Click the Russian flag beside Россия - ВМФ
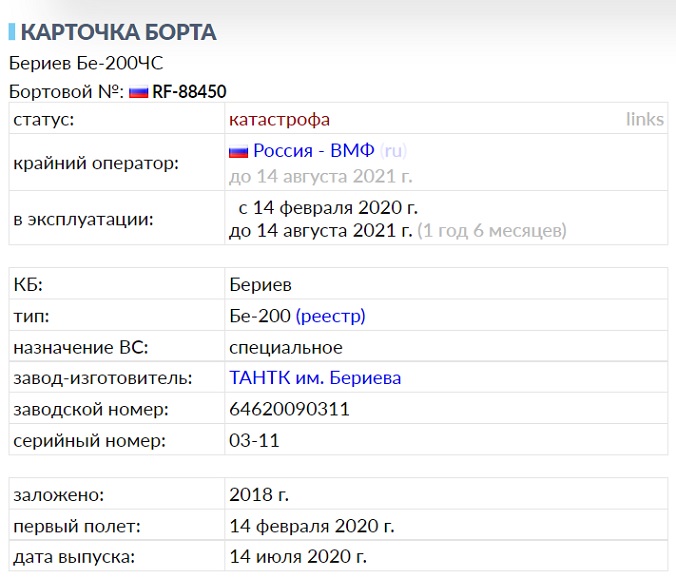 click(x=238, y=152)
